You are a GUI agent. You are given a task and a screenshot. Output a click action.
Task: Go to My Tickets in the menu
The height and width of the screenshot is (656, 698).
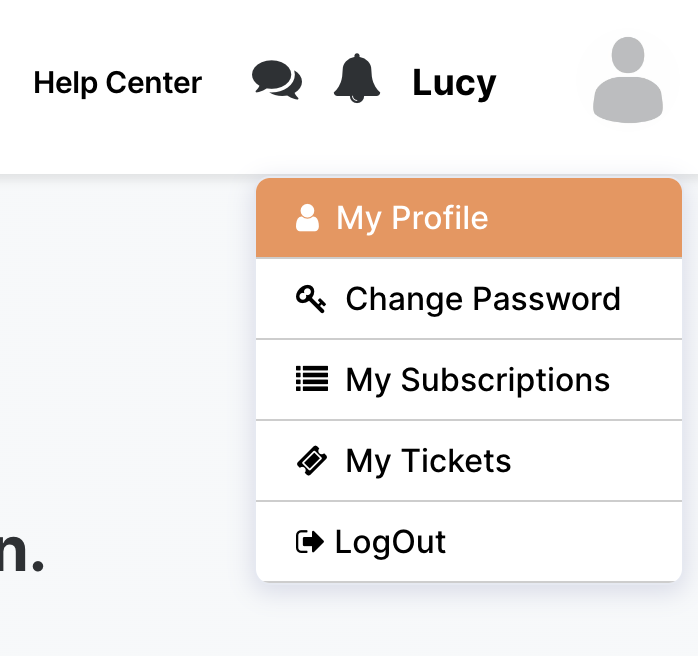pyautogui.click(x=428, y=461)
